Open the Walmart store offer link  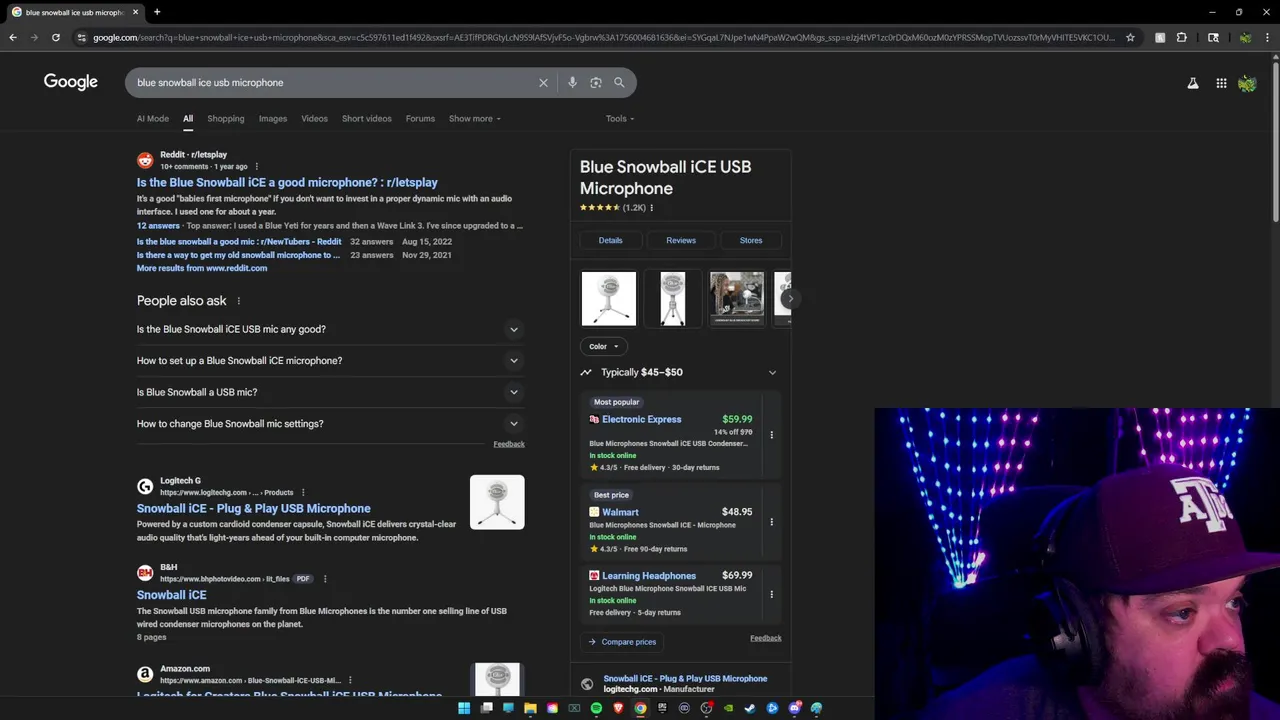[x=620, y=512]
